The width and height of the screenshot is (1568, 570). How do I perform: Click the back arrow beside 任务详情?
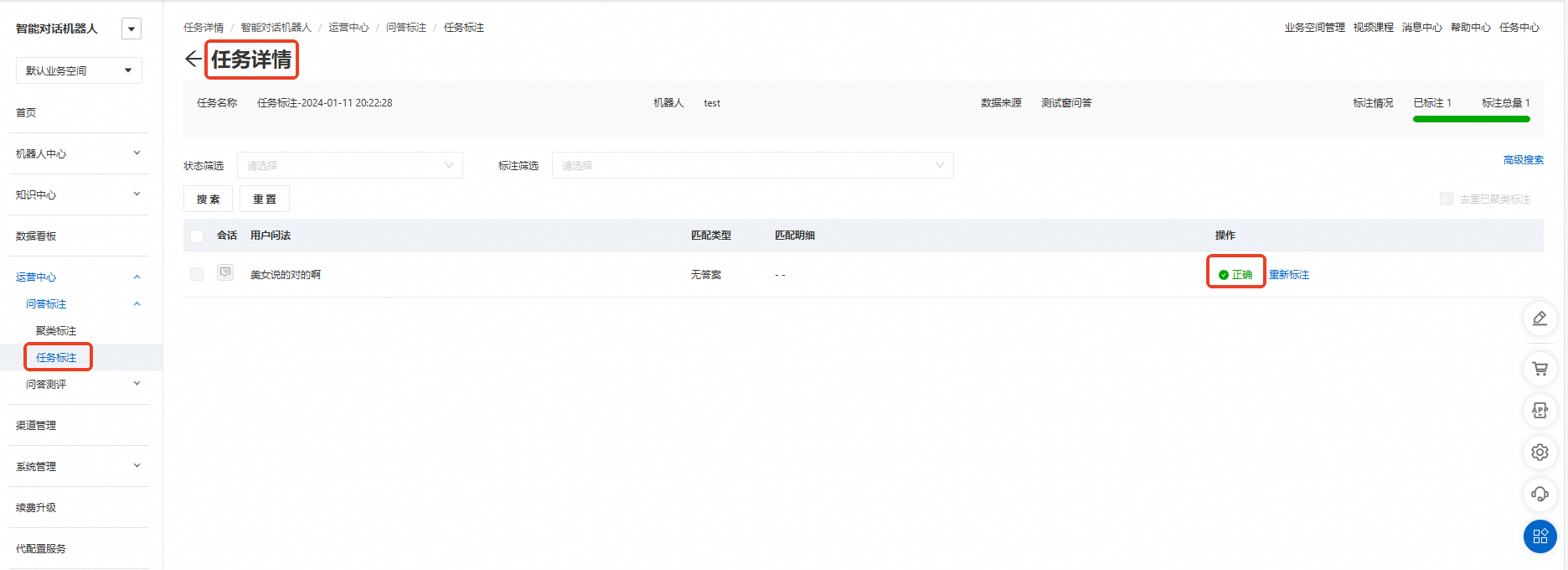[193, 59]
